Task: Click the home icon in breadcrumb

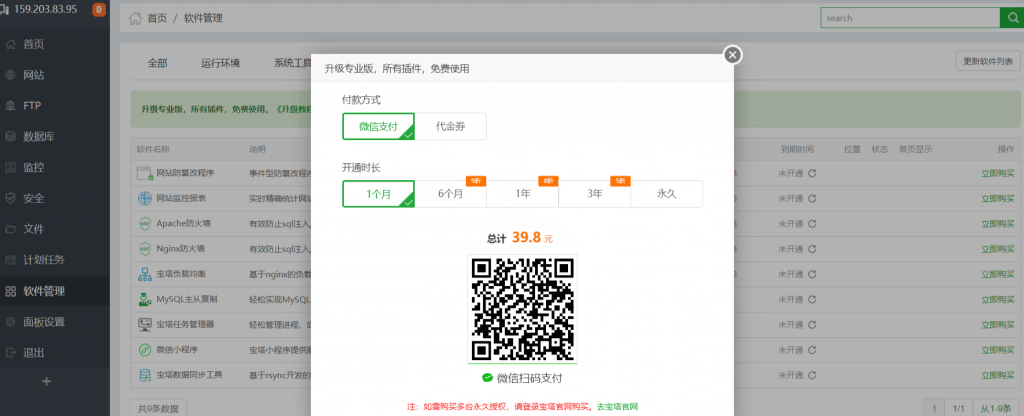Action: point(135,18)
